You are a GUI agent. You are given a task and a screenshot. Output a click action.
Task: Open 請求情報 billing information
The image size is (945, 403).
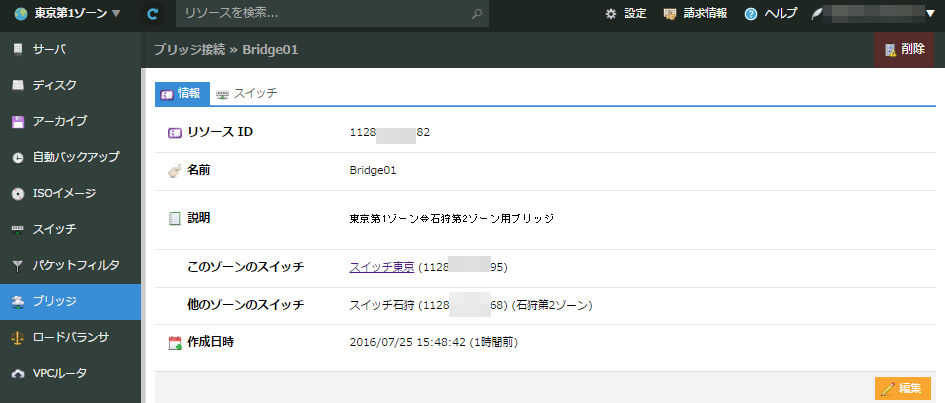point(696,14)
